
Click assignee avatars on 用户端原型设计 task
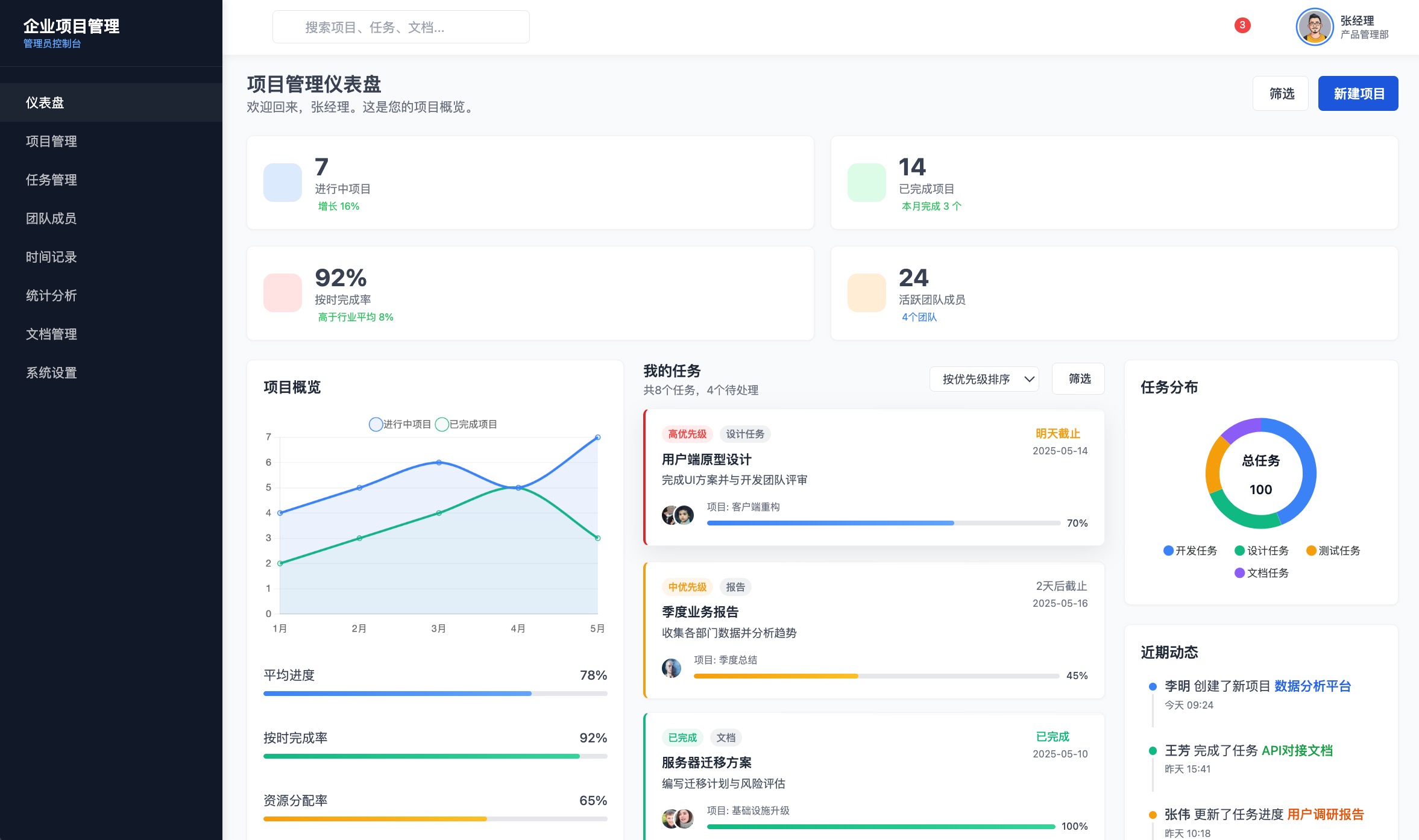678,515
